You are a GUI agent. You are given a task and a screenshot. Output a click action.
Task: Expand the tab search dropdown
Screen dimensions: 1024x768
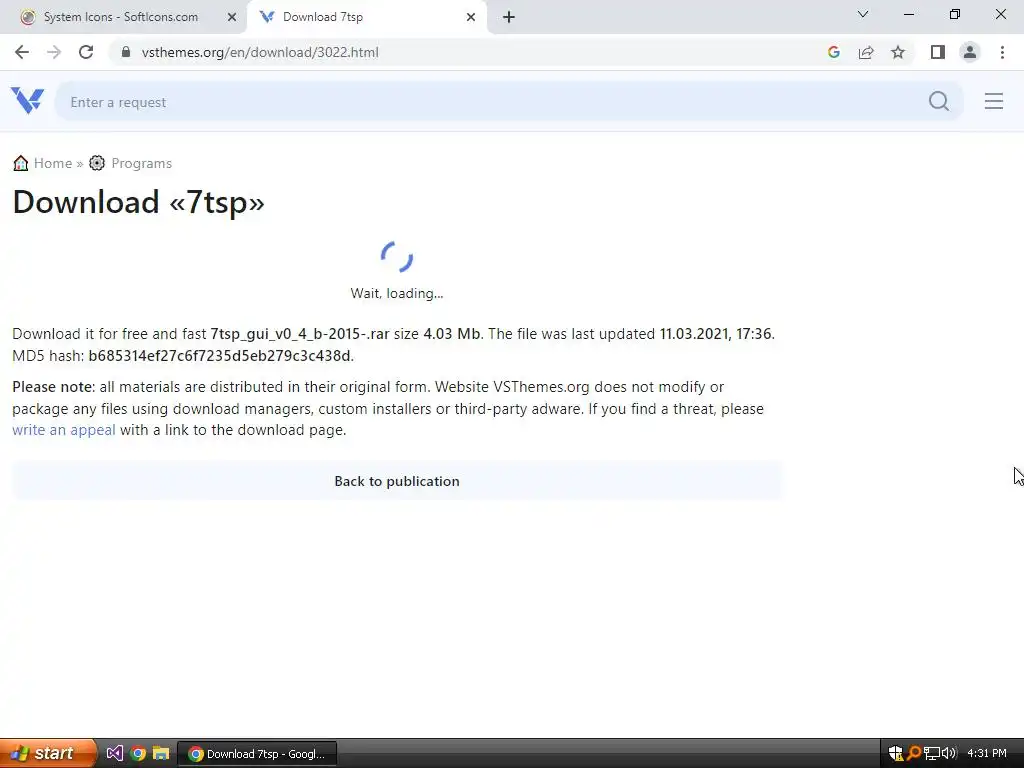(x=863, y=14)
